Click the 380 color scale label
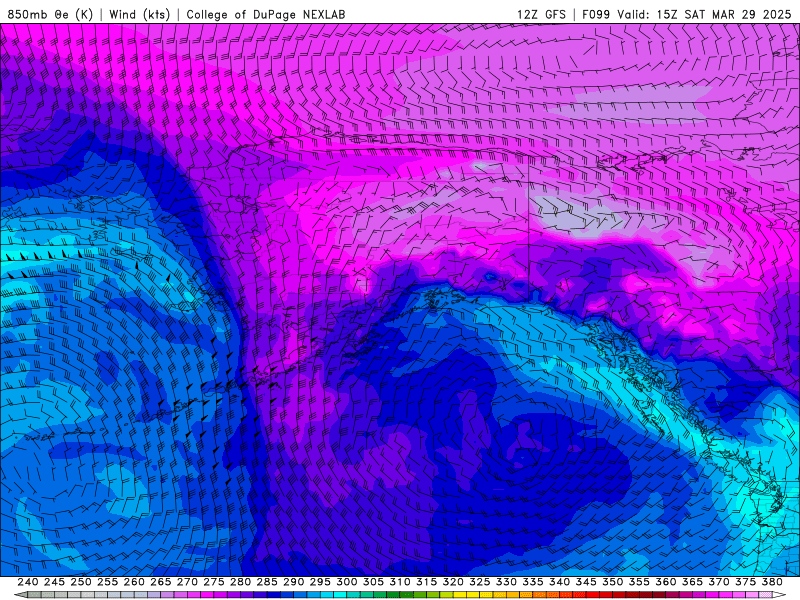The image size is (800, 600). tap(771, 582)
